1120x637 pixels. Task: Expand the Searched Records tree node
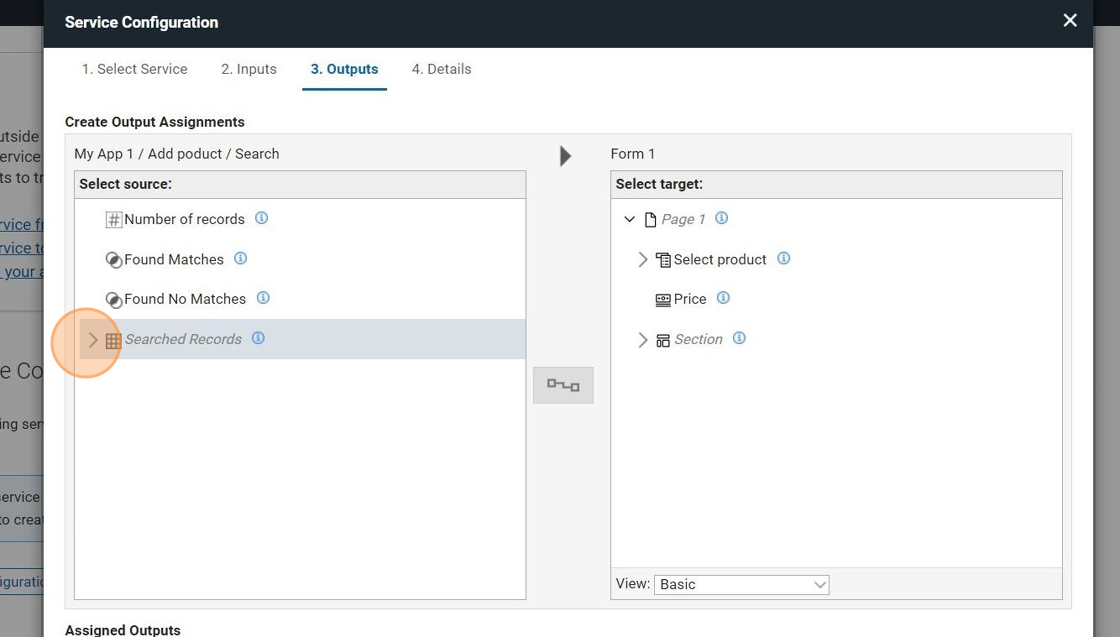[x=93, y=340]
